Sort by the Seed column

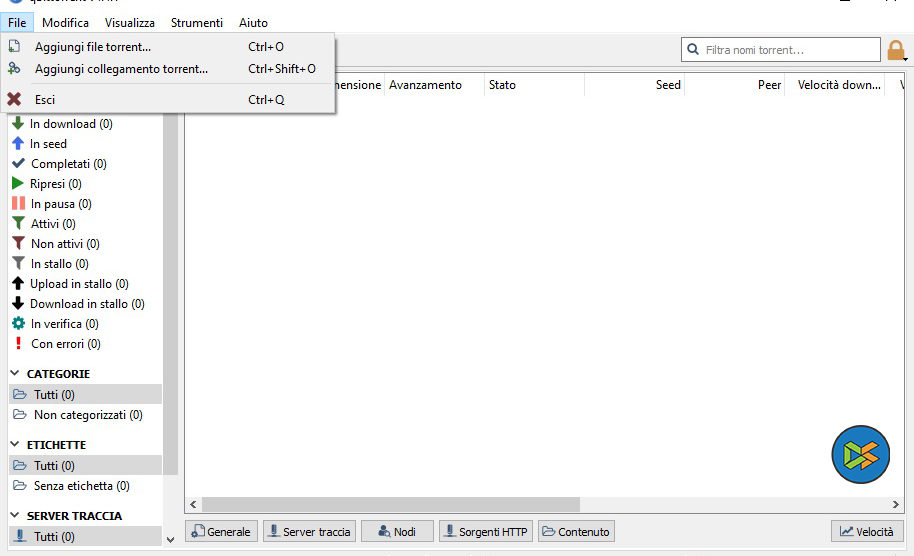pos(635,85)
